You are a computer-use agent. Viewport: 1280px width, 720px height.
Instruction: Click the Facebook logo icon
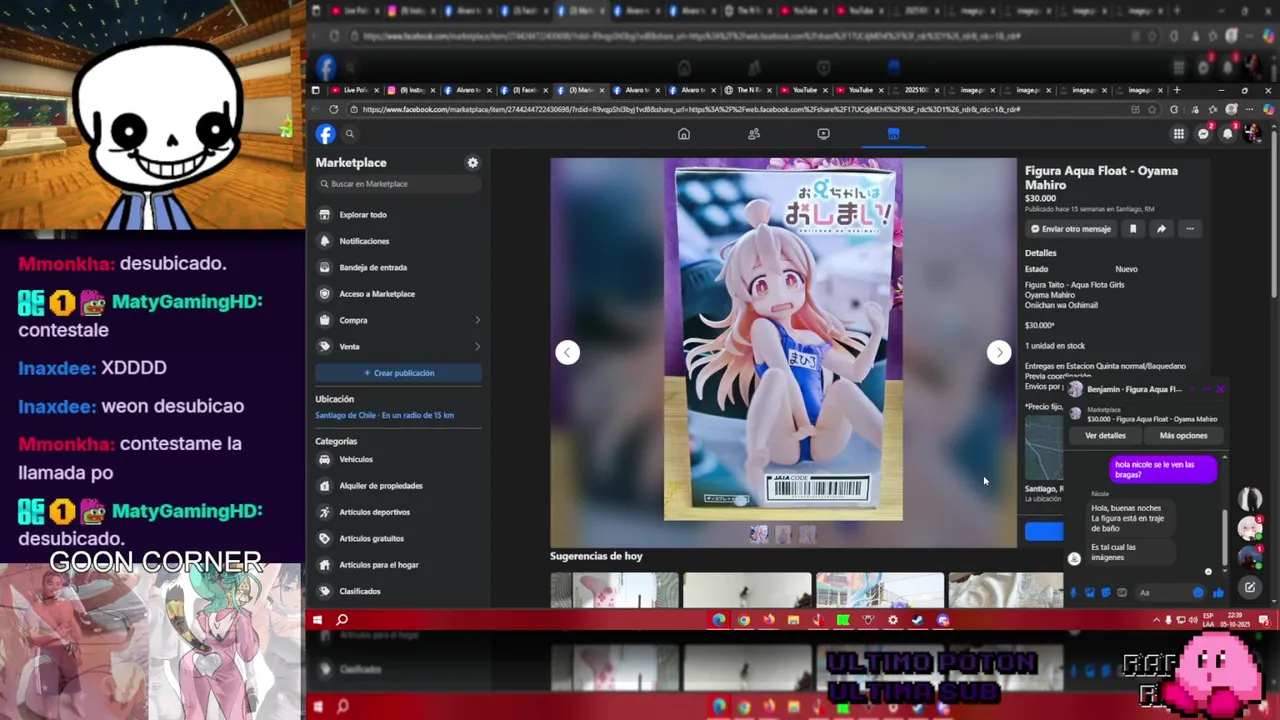tap(326, 134)
